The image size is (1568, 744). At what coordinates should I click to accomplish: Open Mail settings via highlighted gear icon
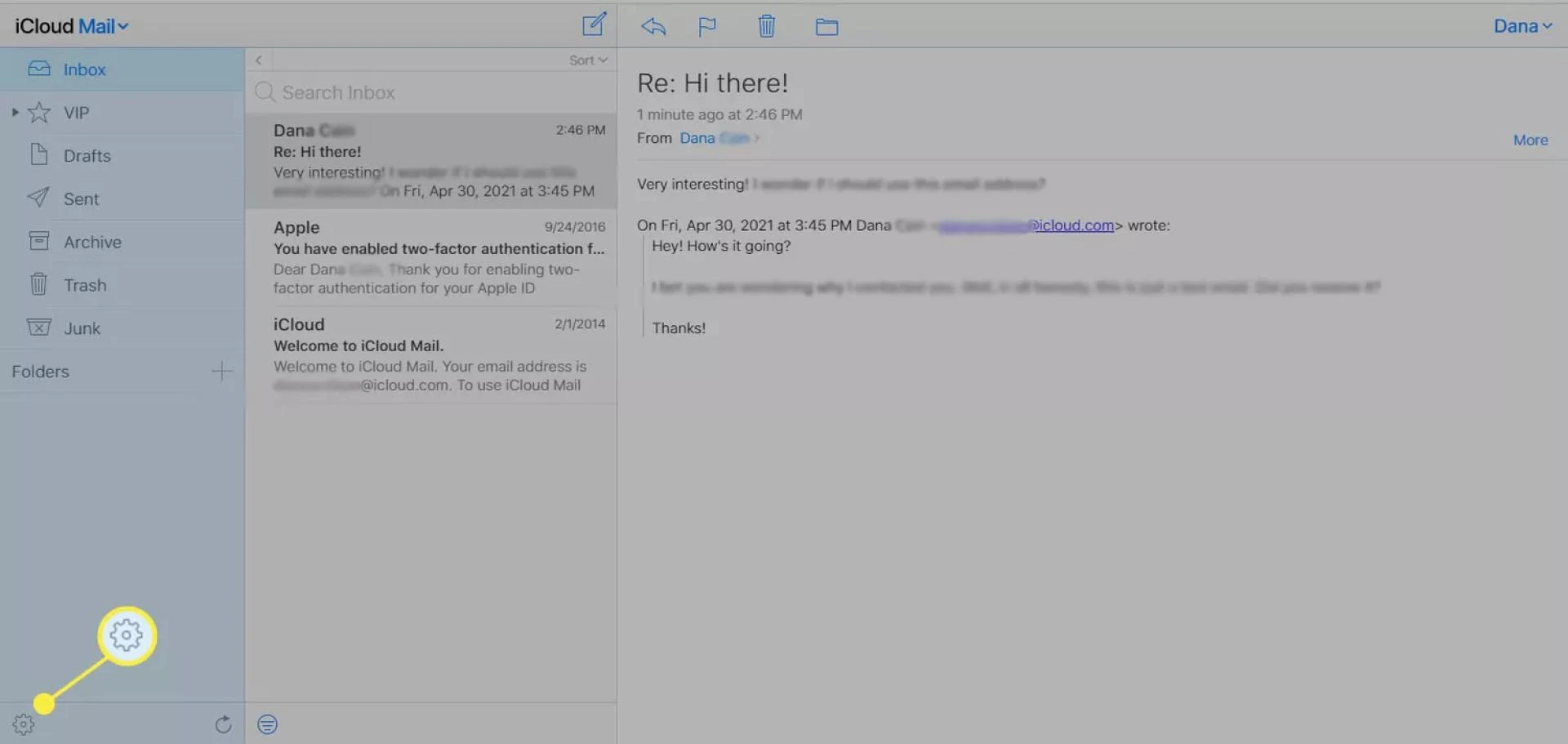click(126, 635)
